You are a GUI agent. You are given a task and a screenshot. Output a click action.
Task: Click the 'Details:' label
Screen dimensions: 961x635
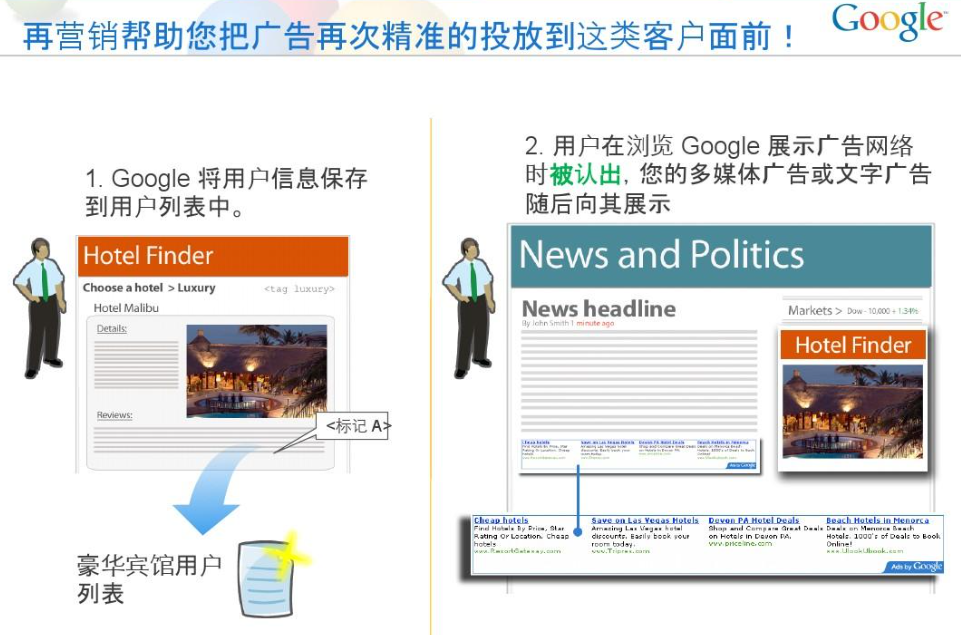tap(112, 329)
